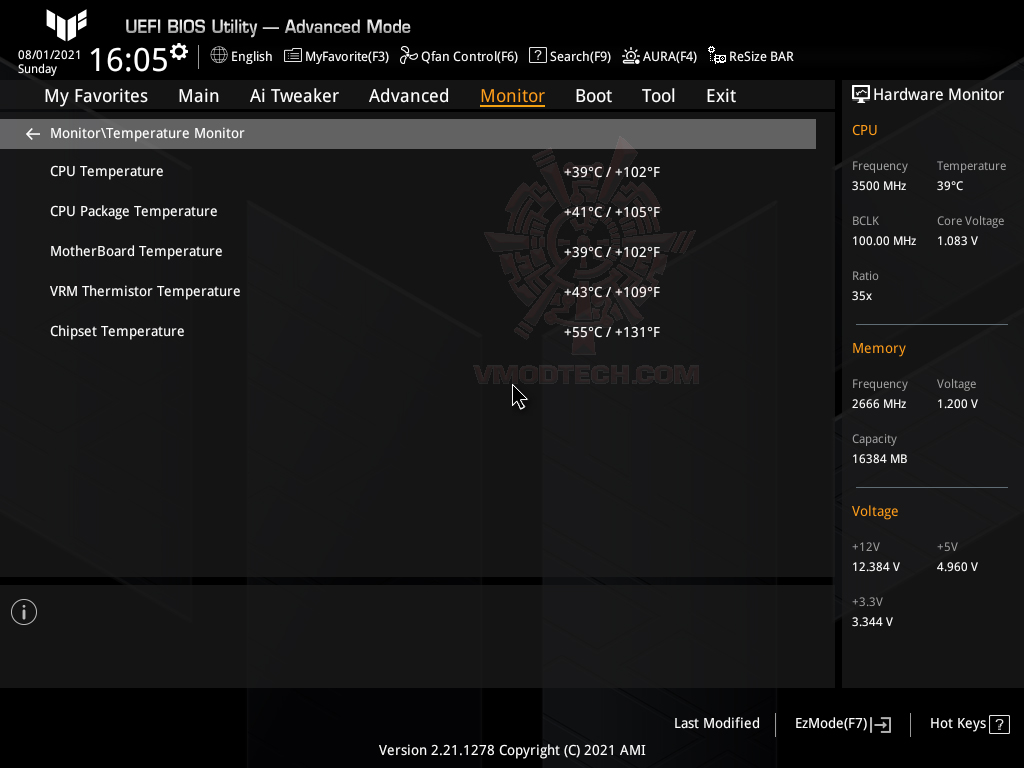
Task: Select CPU Temperature row
Action: (408, 172)
